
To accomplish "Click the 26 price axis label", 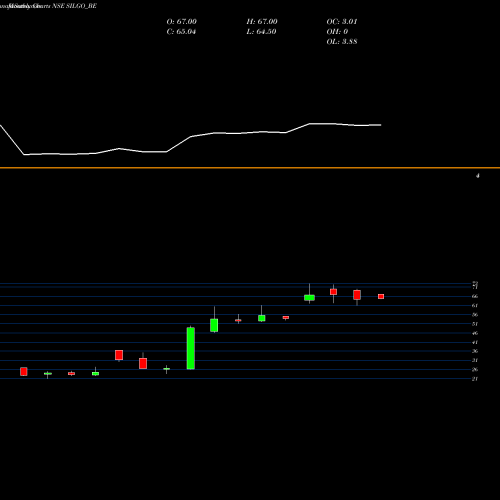I will (475, 369).
